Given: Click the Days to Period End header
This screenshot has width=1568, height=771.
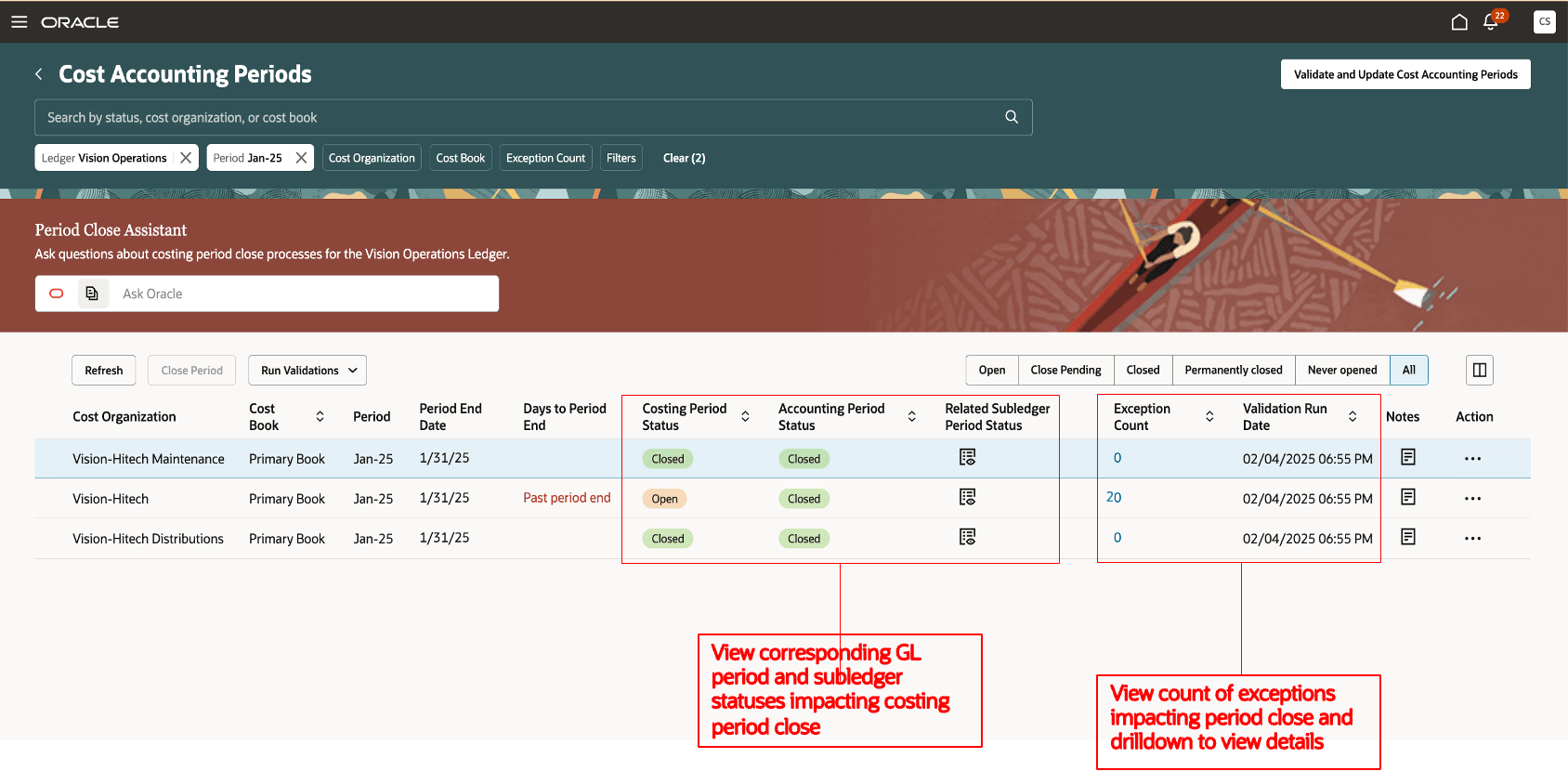Looking at the screenshot, I should point(565,417).
